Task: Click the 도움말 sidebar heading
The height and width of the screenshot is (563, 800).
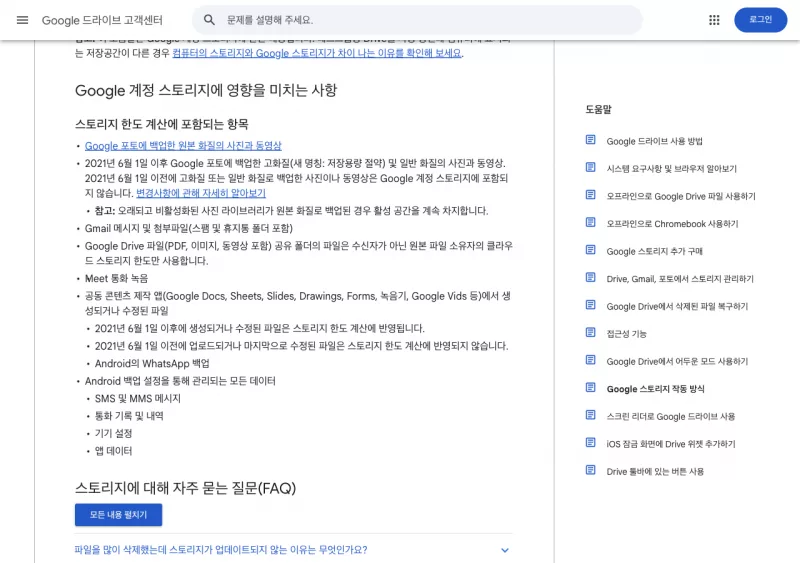Action: click(x=598, y=109)
